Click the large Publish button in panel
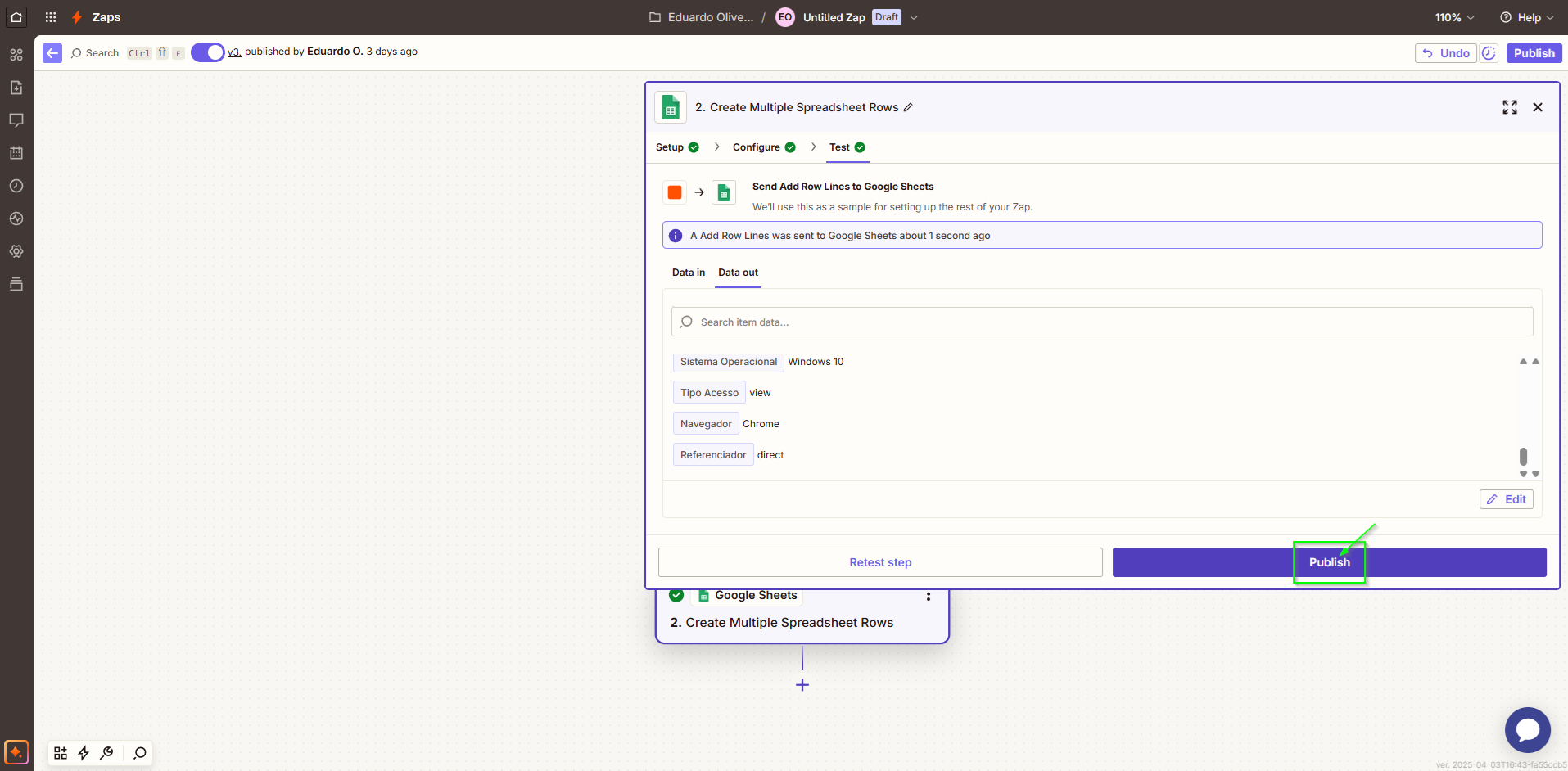This screenshot has width=1568, height=771. tap(1330, 562)
